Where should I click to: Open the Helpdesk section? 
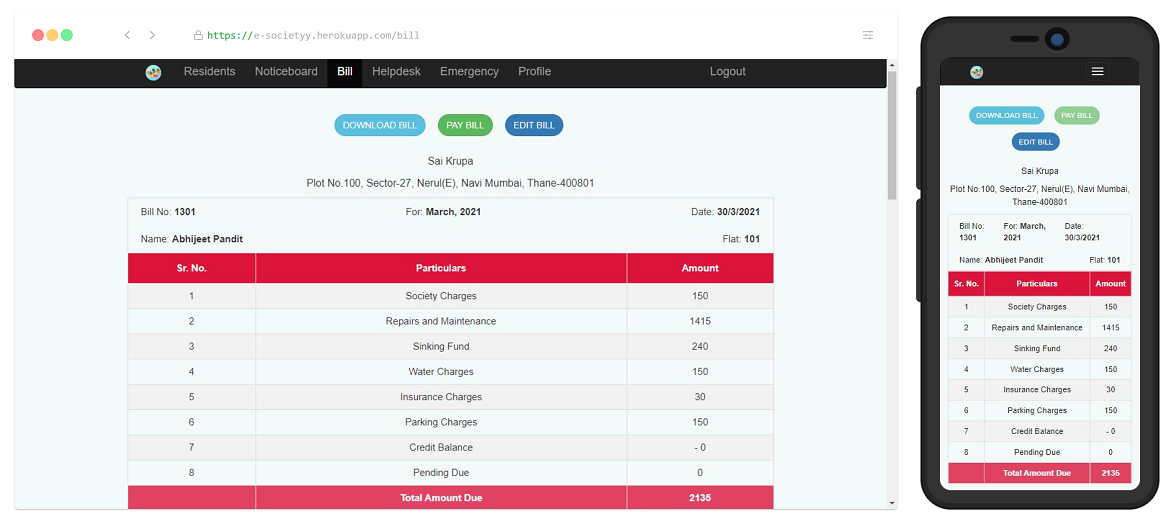pos(396,72)
